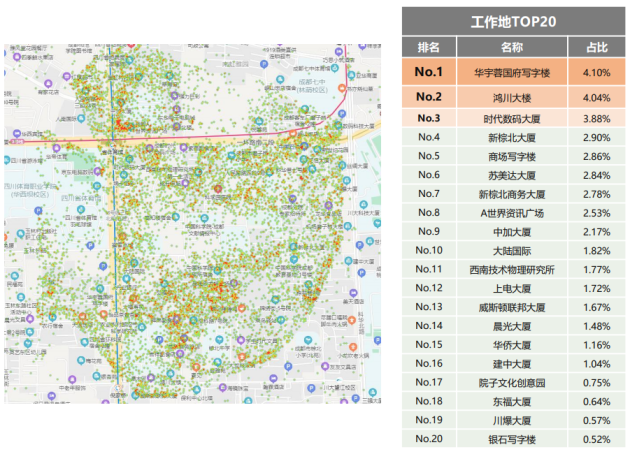Click purple marker next to 华西宾馆
Viewport: 630px width, 454px height.
tap(17, 133)
